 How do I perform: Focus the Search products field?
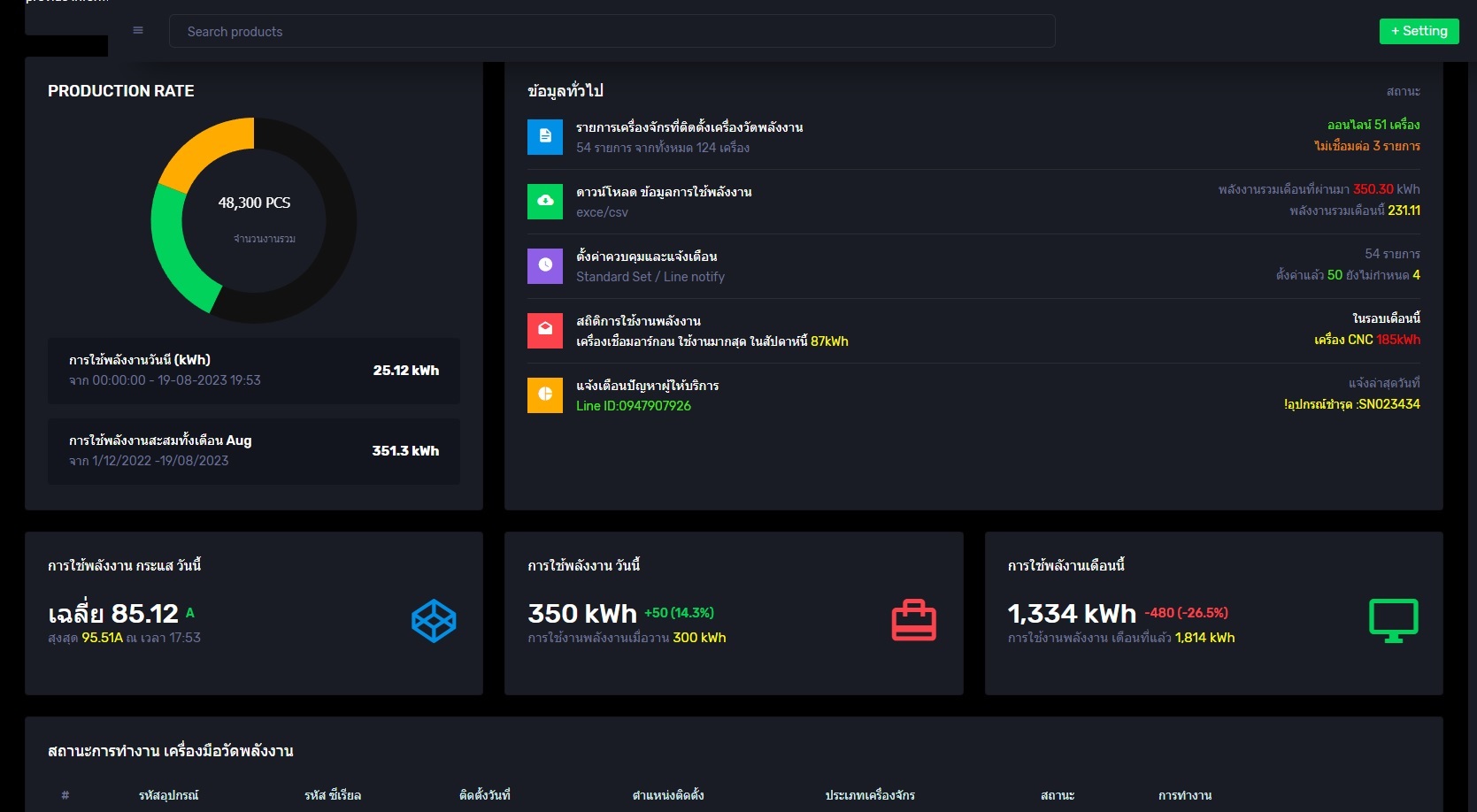[612, 32]
